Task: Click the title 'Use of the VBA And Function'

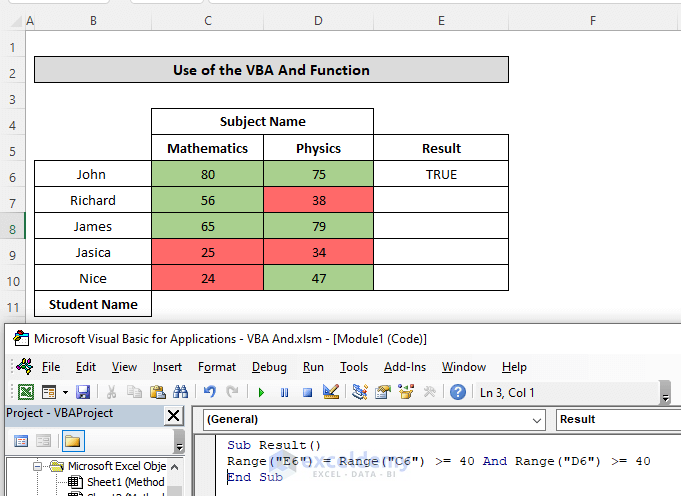Action: coord(271,69)
